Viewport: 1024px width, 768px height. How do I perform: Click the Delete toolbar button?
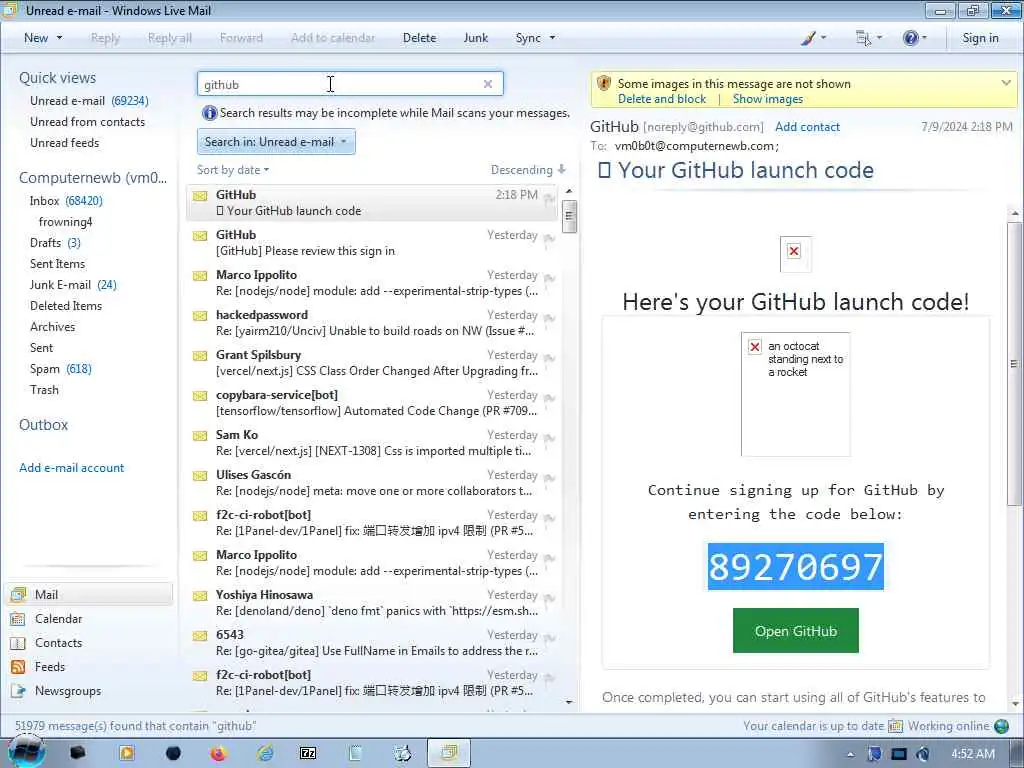pyautogui.click(x=419, y=38)
